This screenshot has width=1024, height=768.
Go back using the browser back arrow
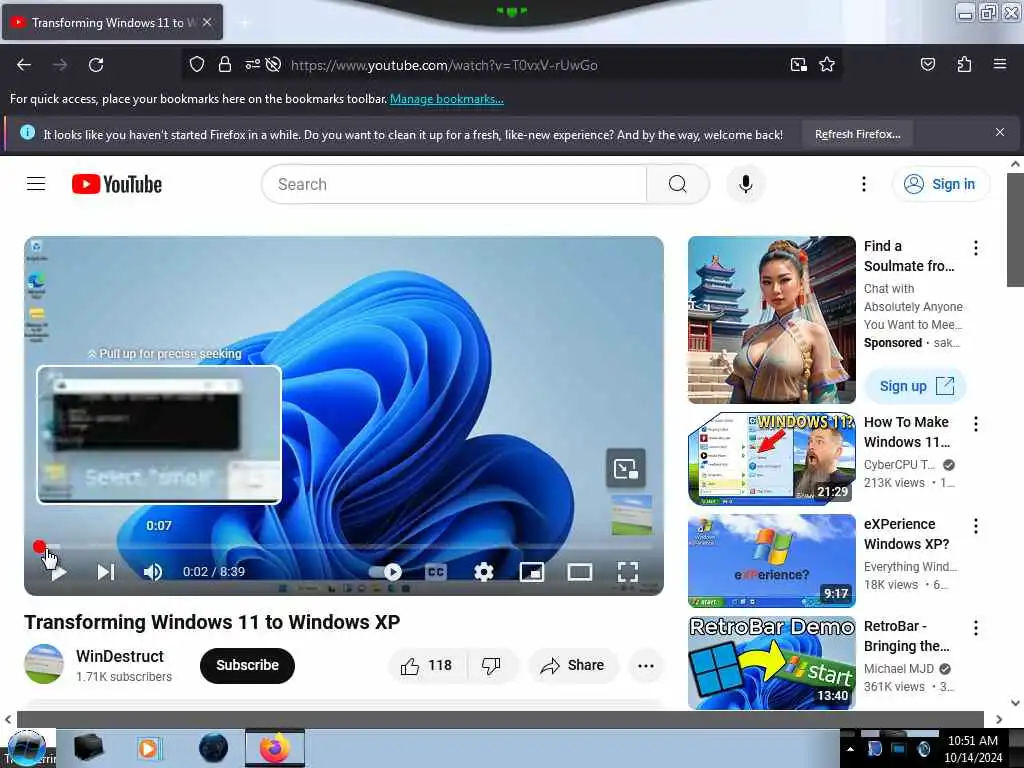pyautogui.click(x=24, y=65)
